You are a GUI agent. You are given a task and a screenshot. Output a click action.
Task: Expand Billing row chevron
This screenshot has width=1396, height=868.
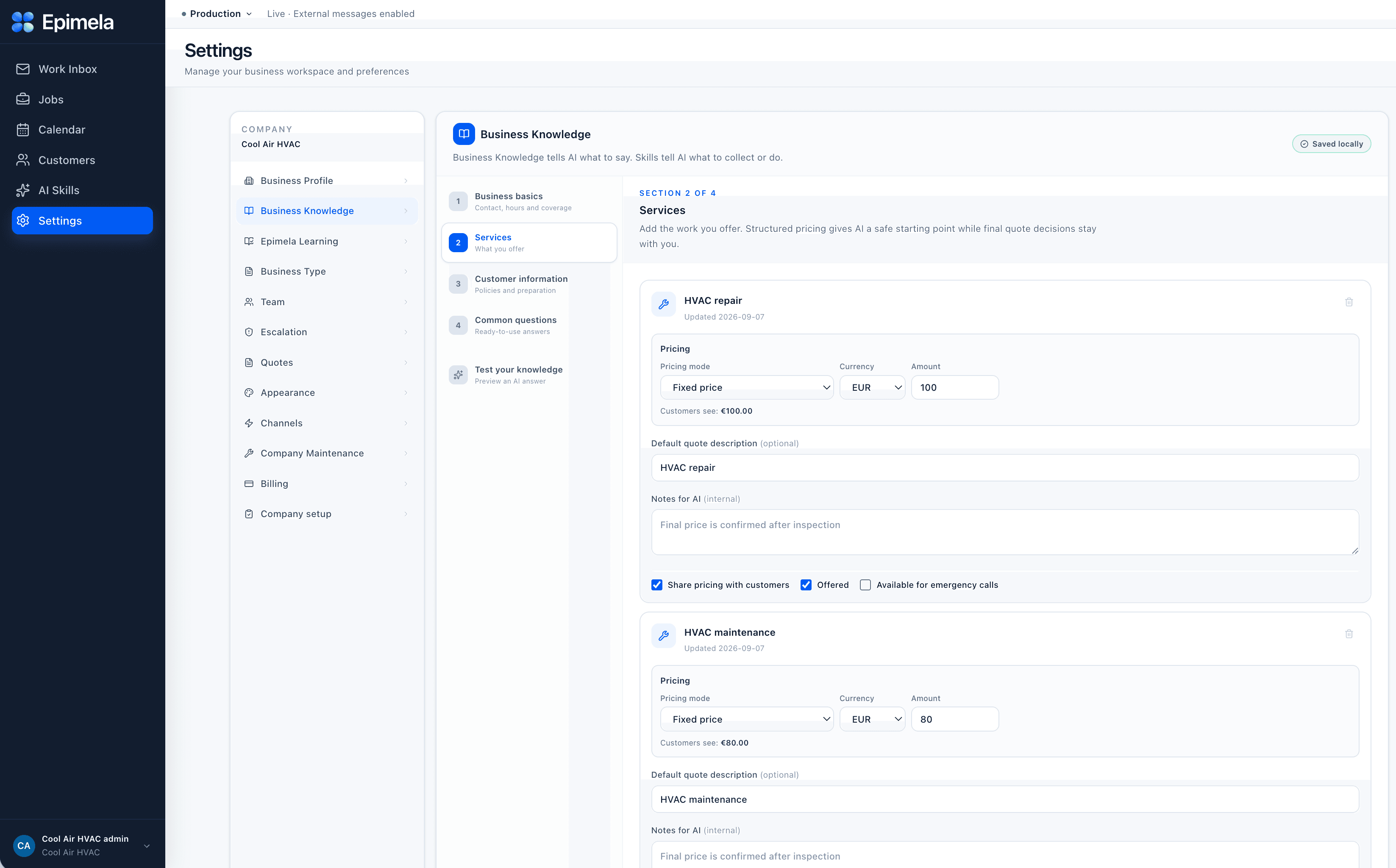[406, 484]
